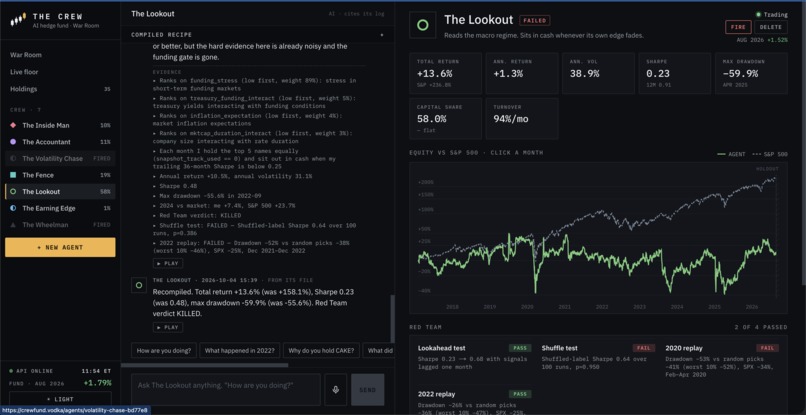806x415 pixels.
Task: Fire The Lookout with FIRE button
Action: coord(738,27)
